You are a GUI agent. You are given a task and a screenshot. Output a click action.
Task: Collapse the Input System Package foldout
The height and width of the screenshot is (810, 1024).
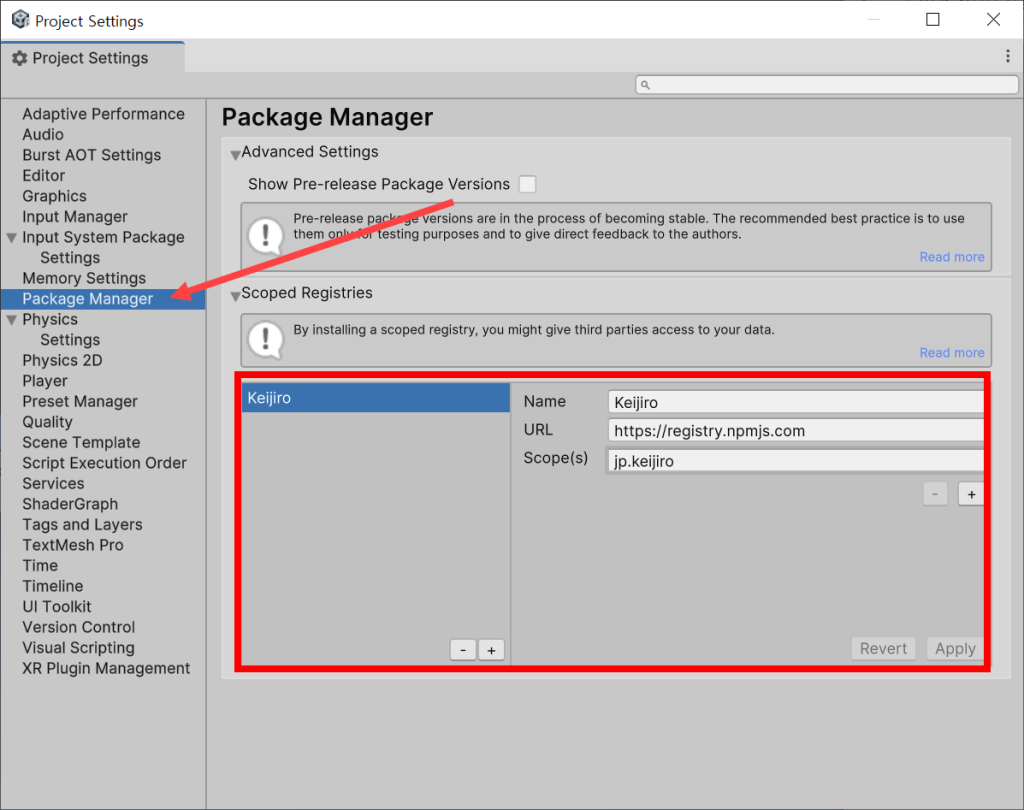[10, 237]
